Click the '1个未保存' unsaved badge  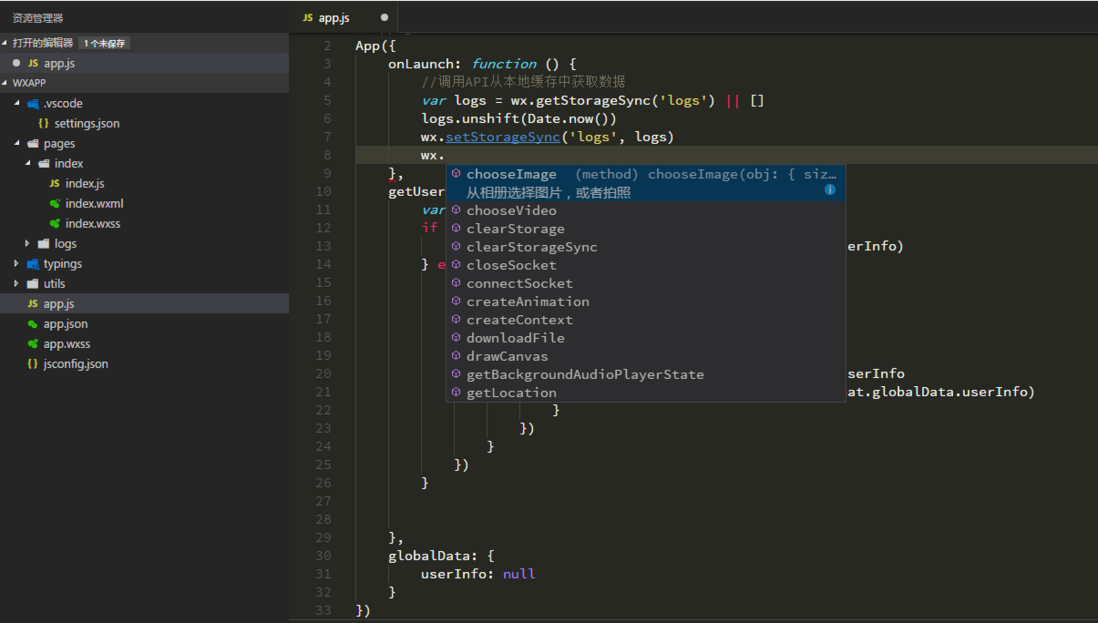104,43
